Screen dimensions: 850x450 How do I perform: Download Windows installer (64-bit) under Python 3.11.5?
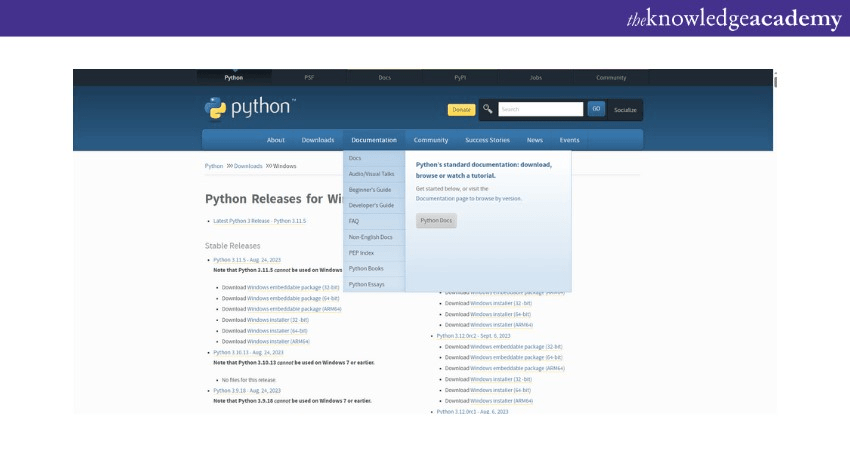point(278,331)
